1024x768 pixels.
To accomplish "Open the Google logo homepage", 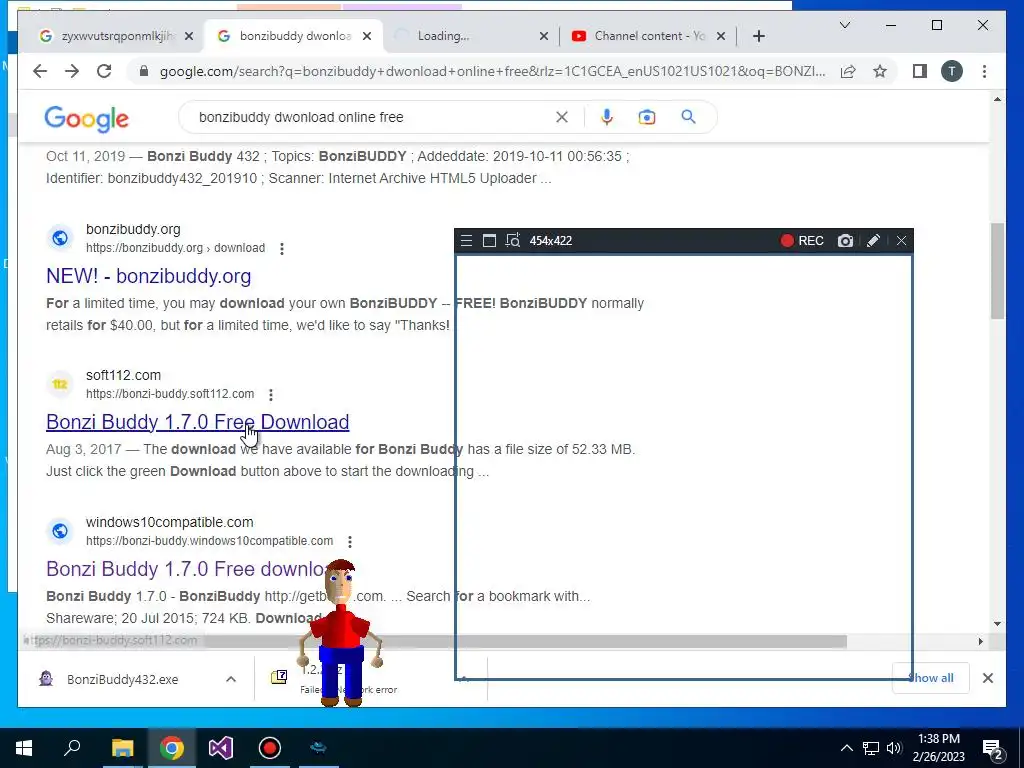I will (86, 118).
